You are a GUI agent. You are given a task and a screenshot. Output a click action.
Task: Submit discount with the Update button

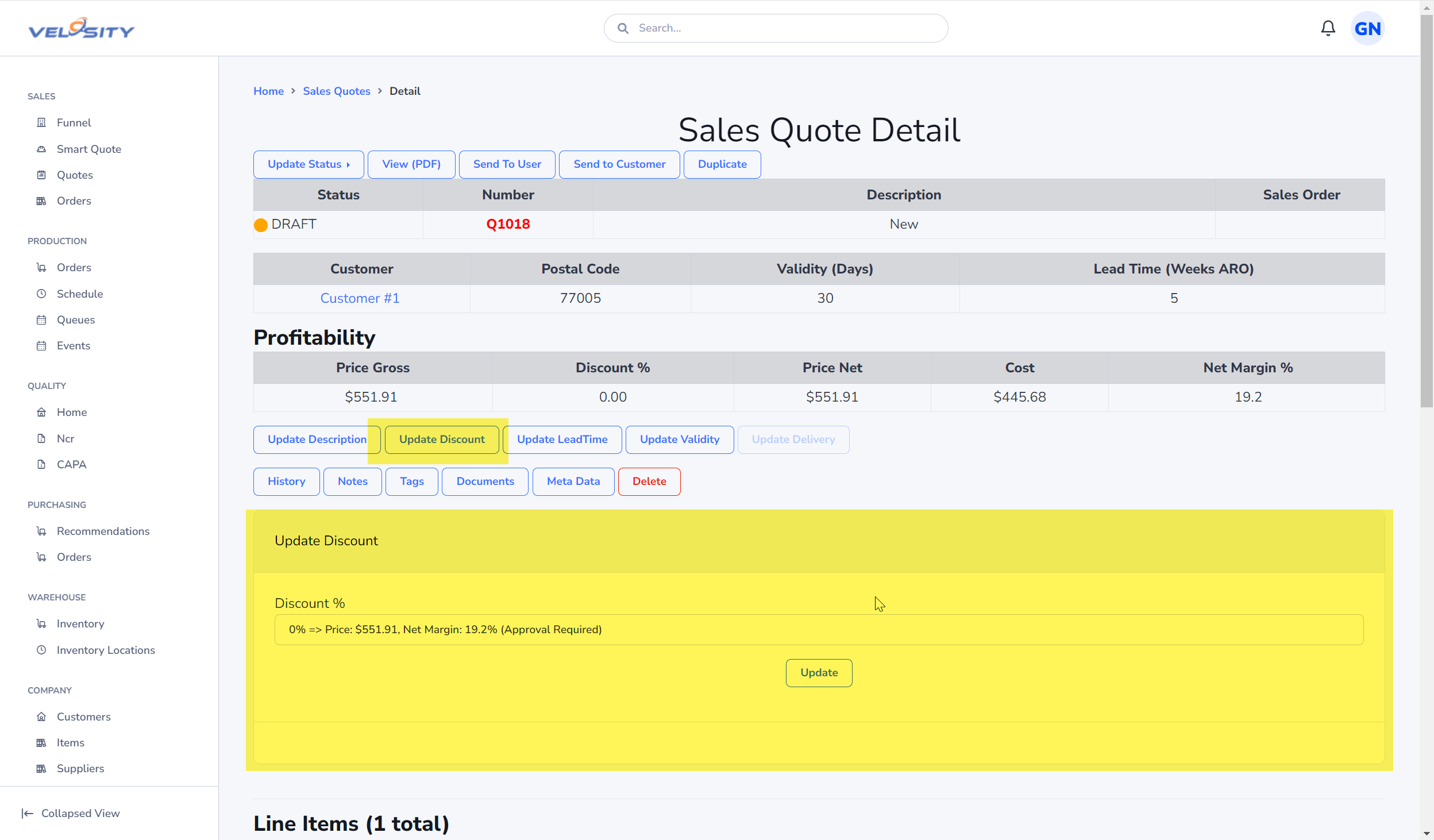(x=819, y=673)
